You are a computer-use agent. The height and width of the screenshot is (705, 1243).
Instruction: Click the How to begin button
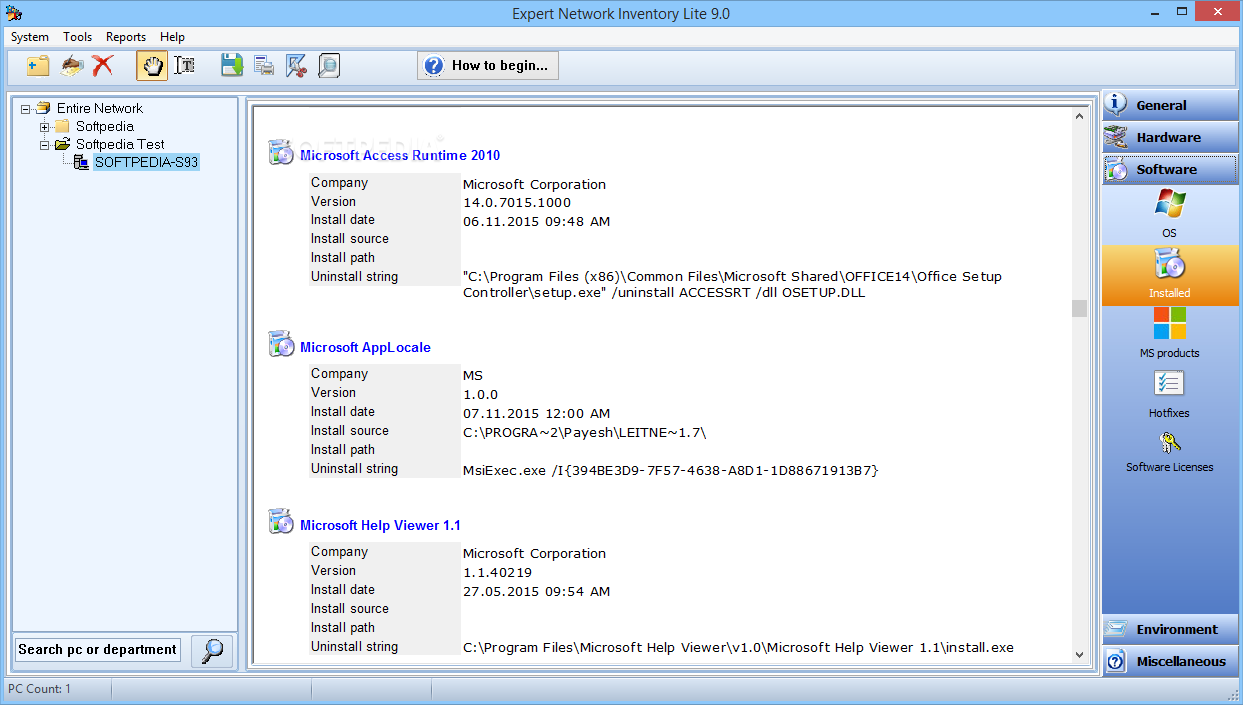pos(488,66)
